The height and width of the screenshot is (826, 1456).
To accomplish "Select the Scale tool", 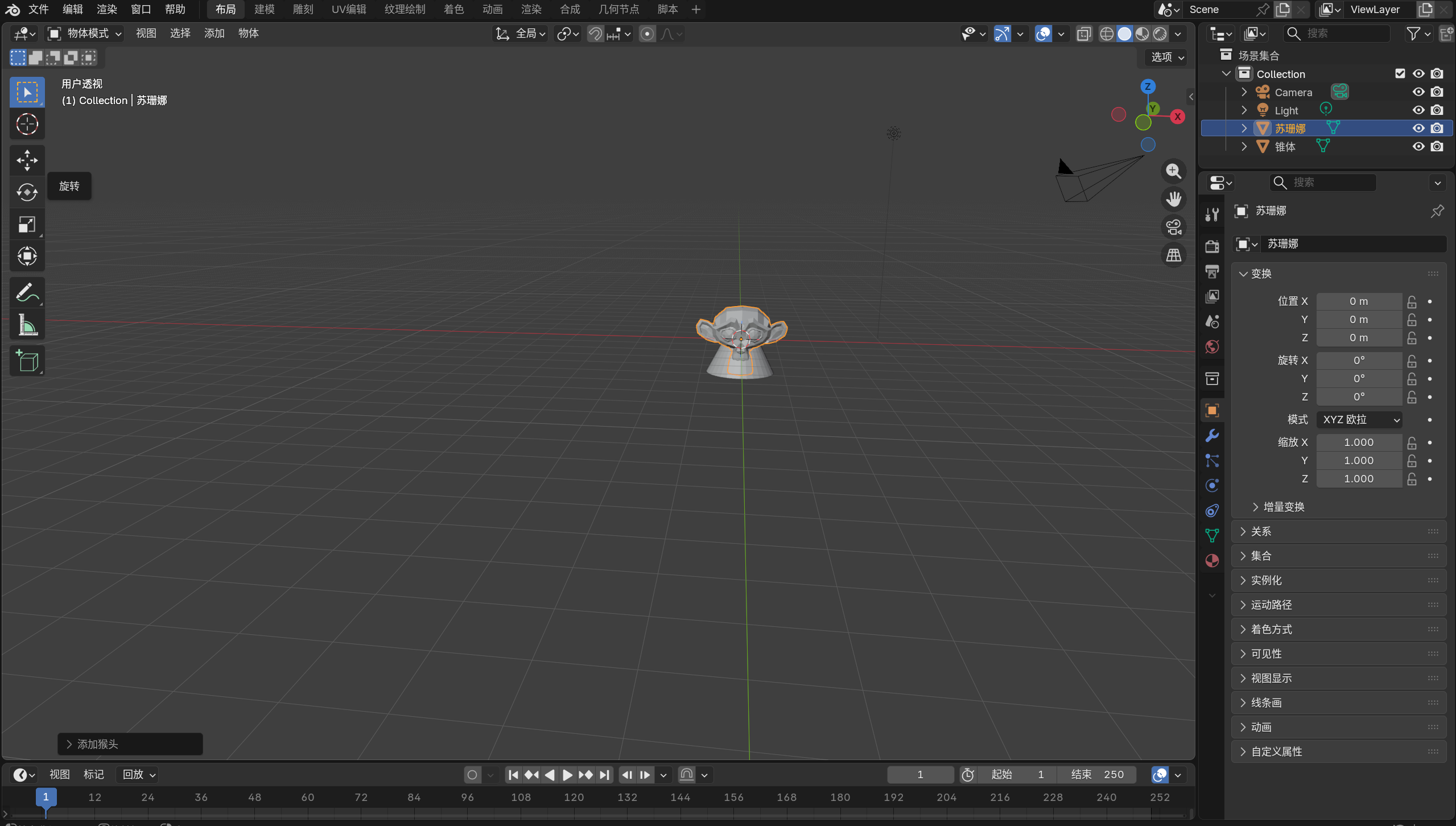I will 27,225.
